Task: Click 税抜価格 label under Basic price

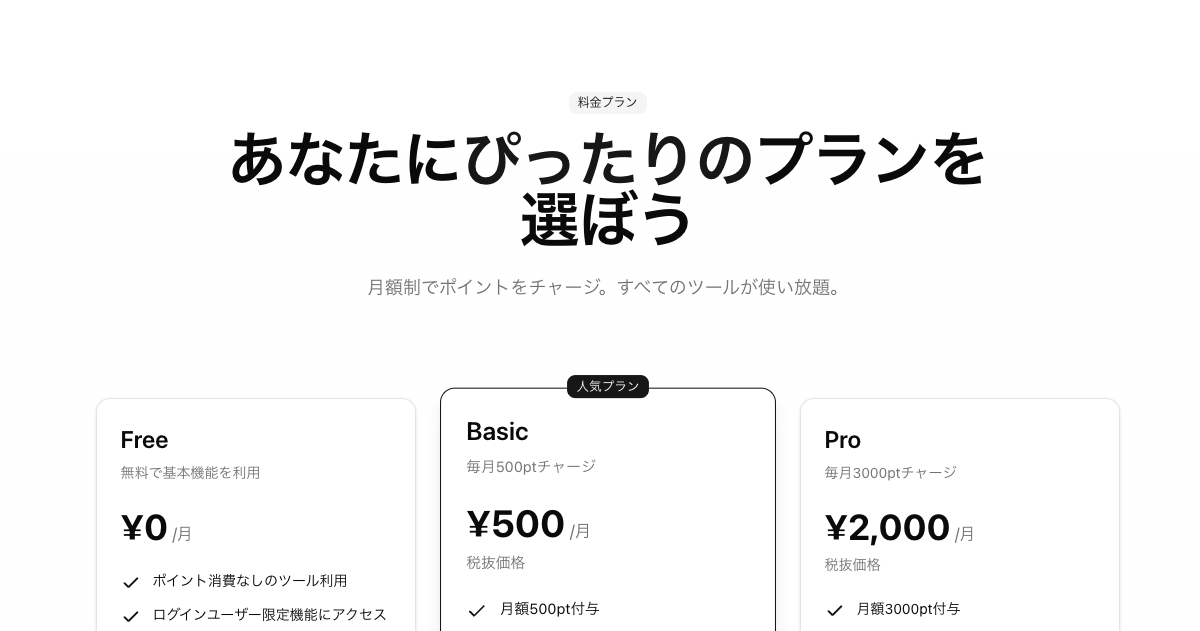Action: (x=496, y=562)
